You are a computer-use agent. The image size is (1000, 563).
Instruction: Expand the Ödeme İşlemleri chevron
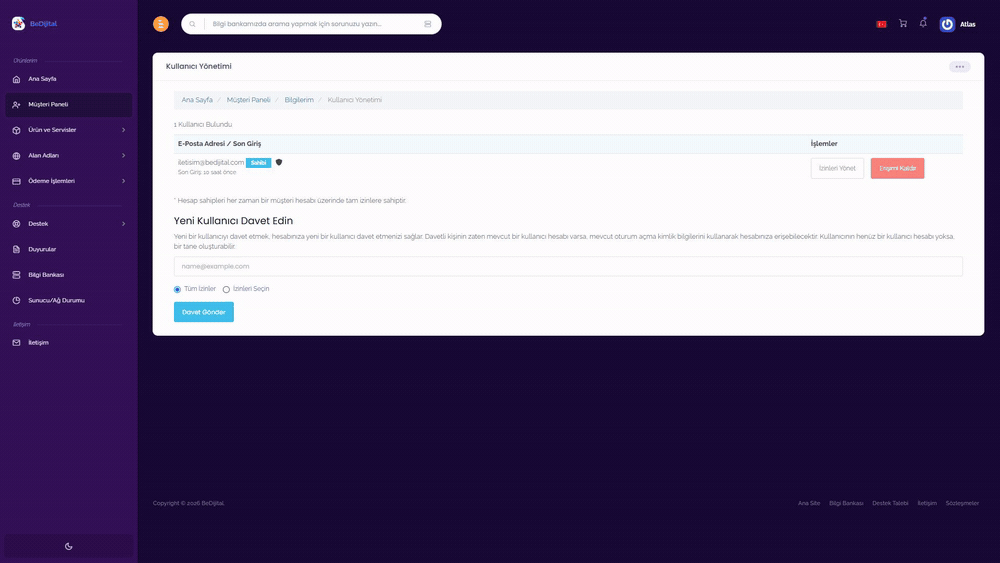pos(124,181)
